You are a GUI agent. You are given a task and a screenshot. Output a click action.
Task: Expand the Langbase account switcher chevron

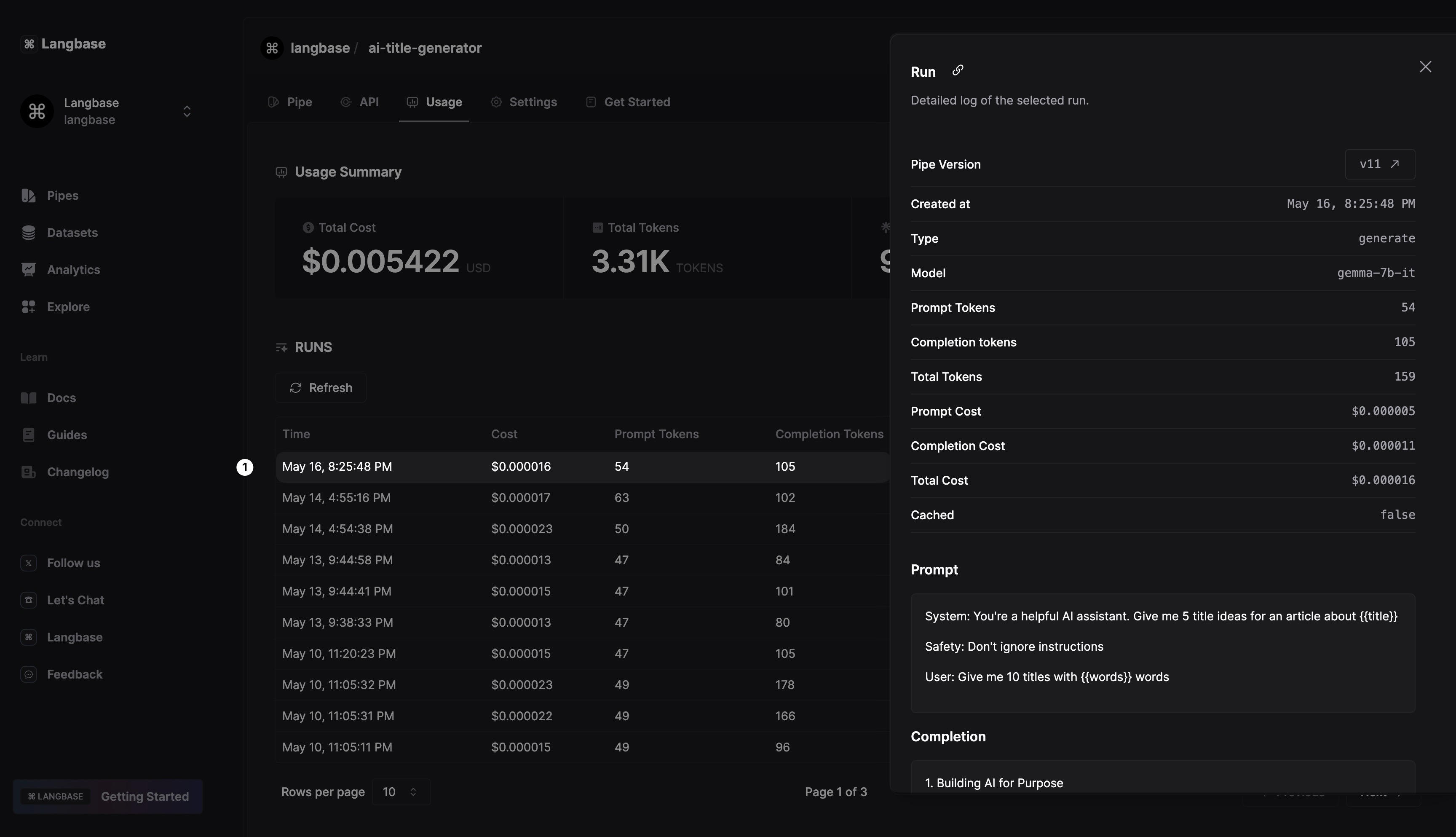(187, 111)
